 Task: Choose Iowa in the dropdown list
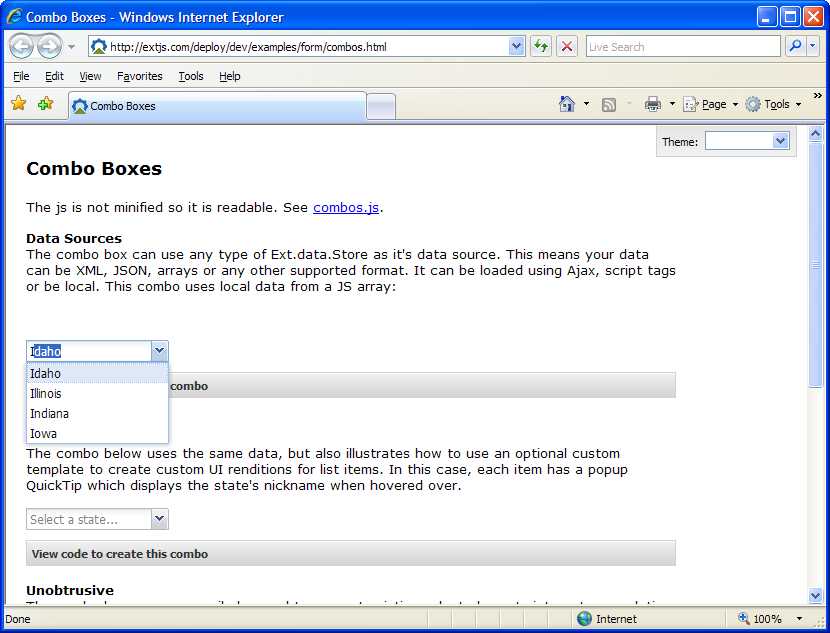pos(43,434)
